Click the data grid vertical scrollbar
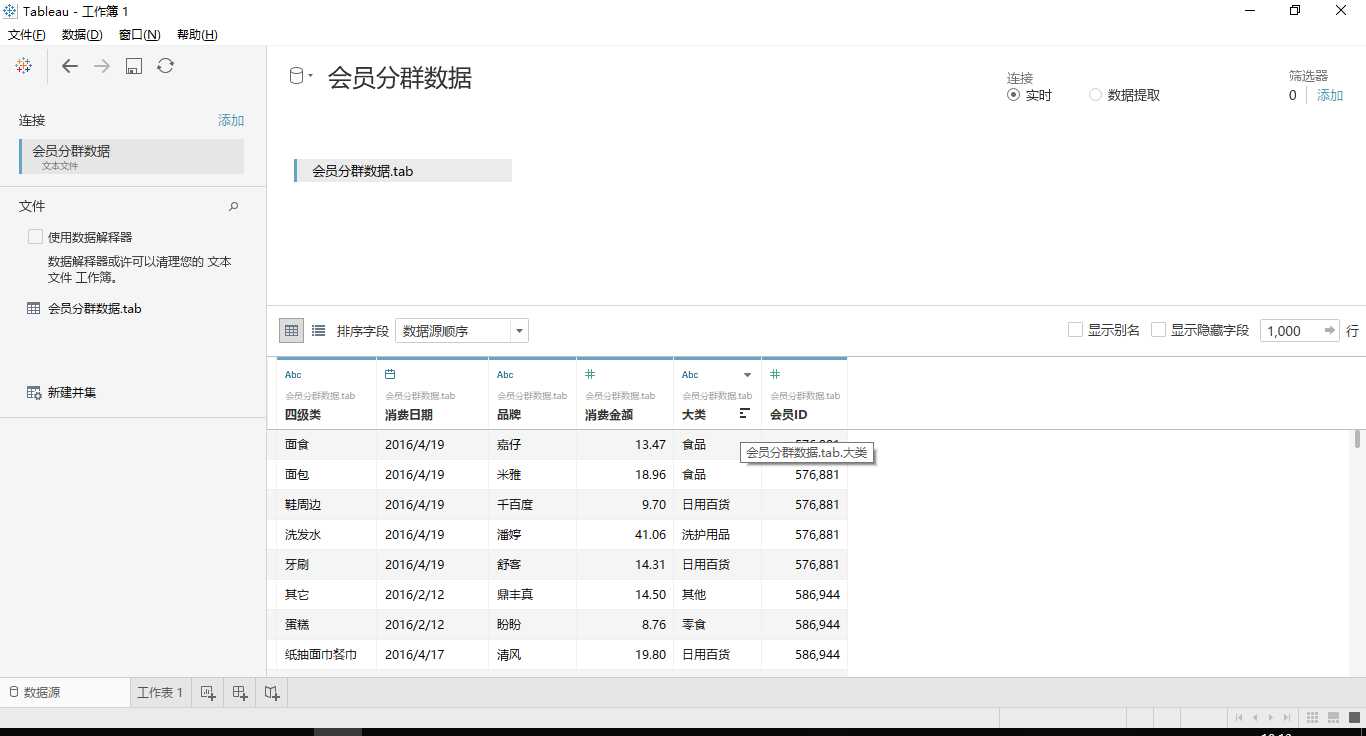This screenshot has width=1366, height=736. click(x=1357, y=438)
